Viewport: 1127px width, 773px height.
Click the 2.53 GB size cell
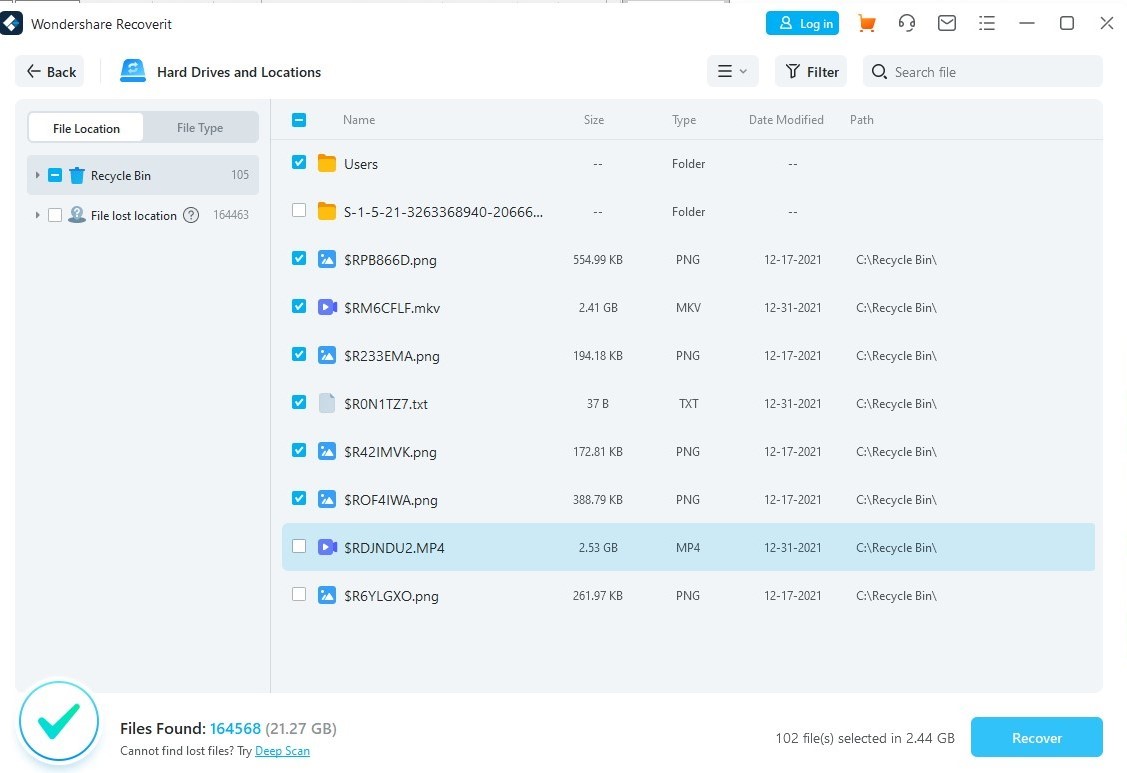tap(598, 547)
